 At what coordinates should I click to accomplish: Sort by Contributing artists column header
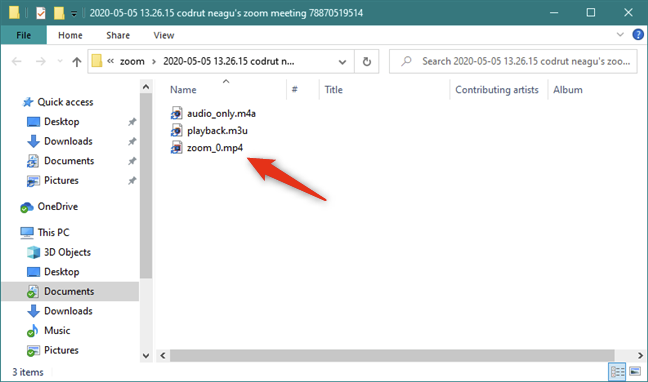498,90
